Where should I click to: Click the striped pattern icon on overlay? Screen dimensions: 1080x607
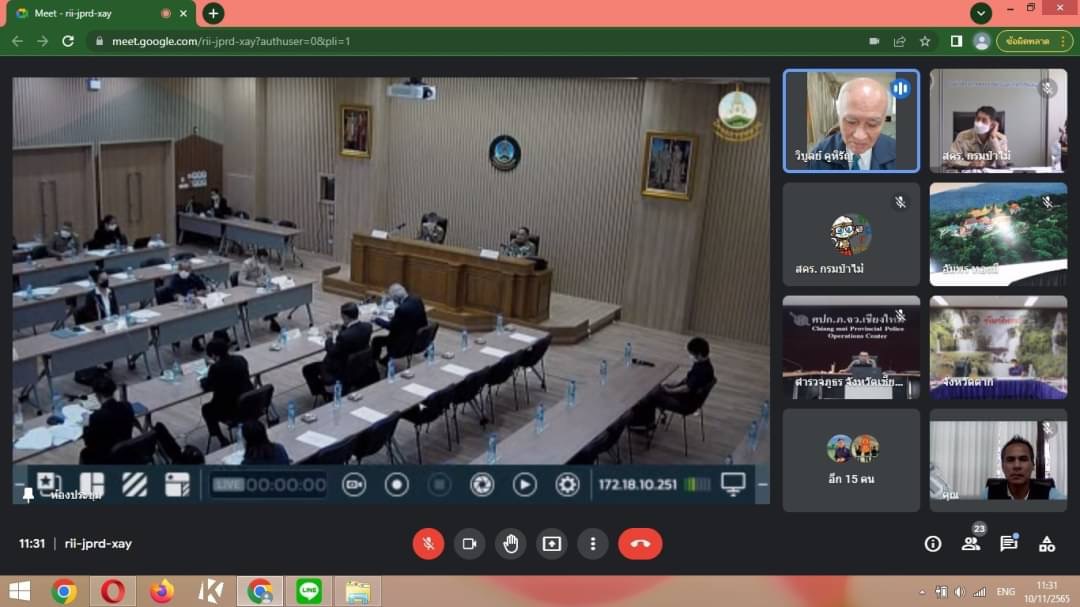pos(134,484)
